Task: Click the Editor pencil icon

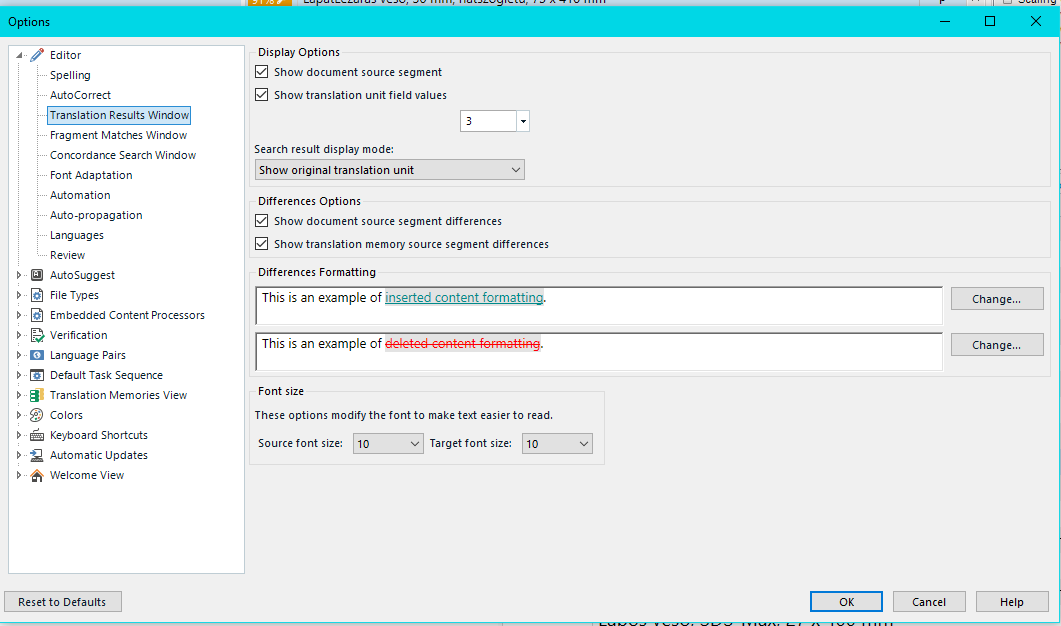Action: (x=36, y=55)
